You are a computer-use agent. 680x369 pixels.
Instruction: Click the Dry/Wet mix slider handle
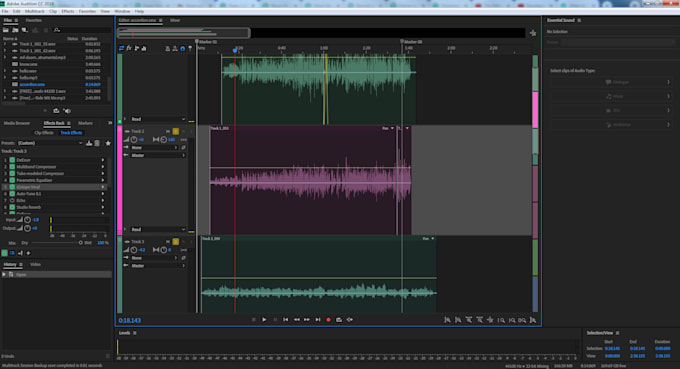coord(81,243)
